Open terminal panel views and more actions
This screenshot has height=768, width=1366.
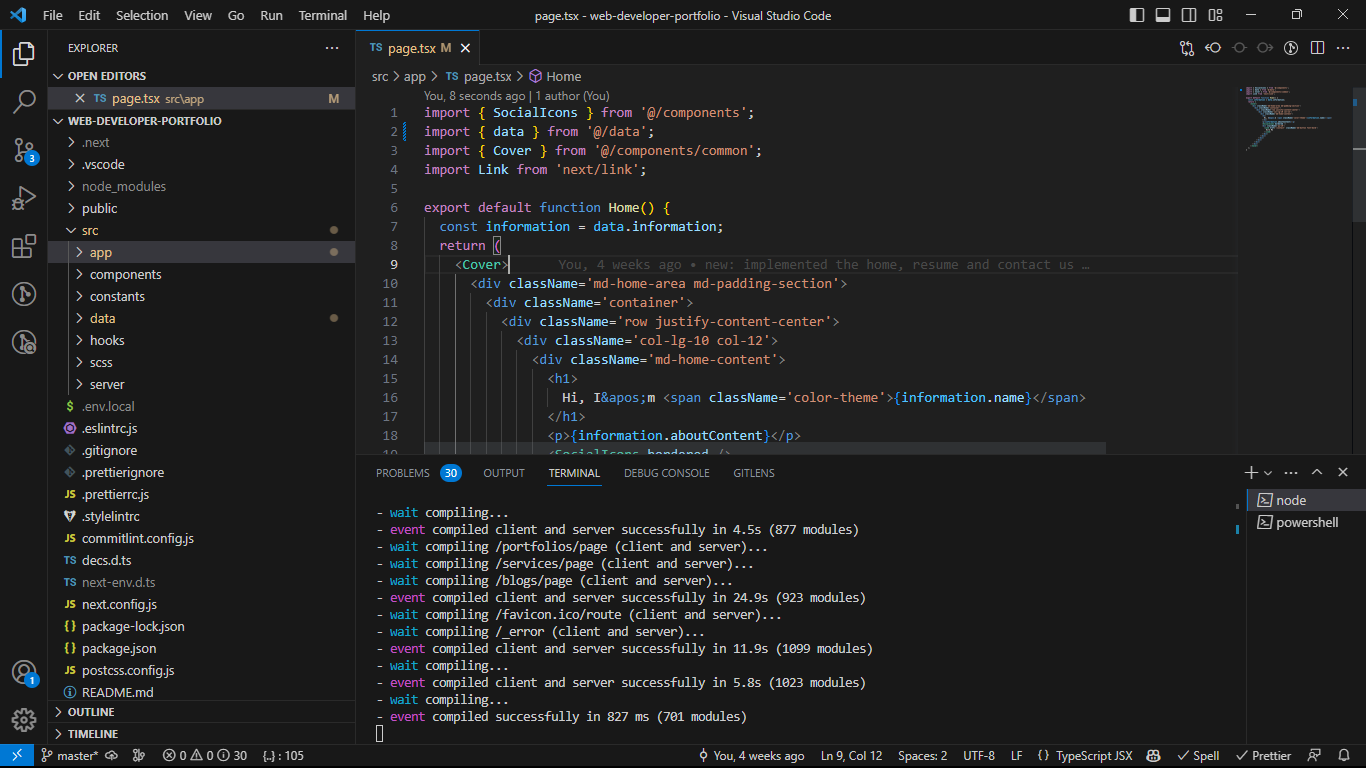[1292, 472]
